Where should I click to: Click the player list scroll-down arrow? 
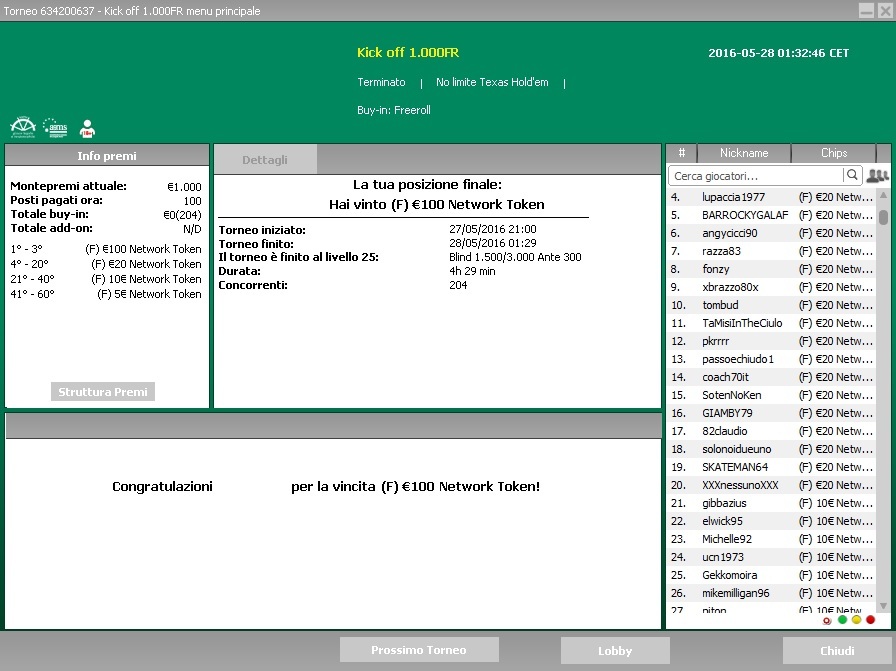point(883,606)
